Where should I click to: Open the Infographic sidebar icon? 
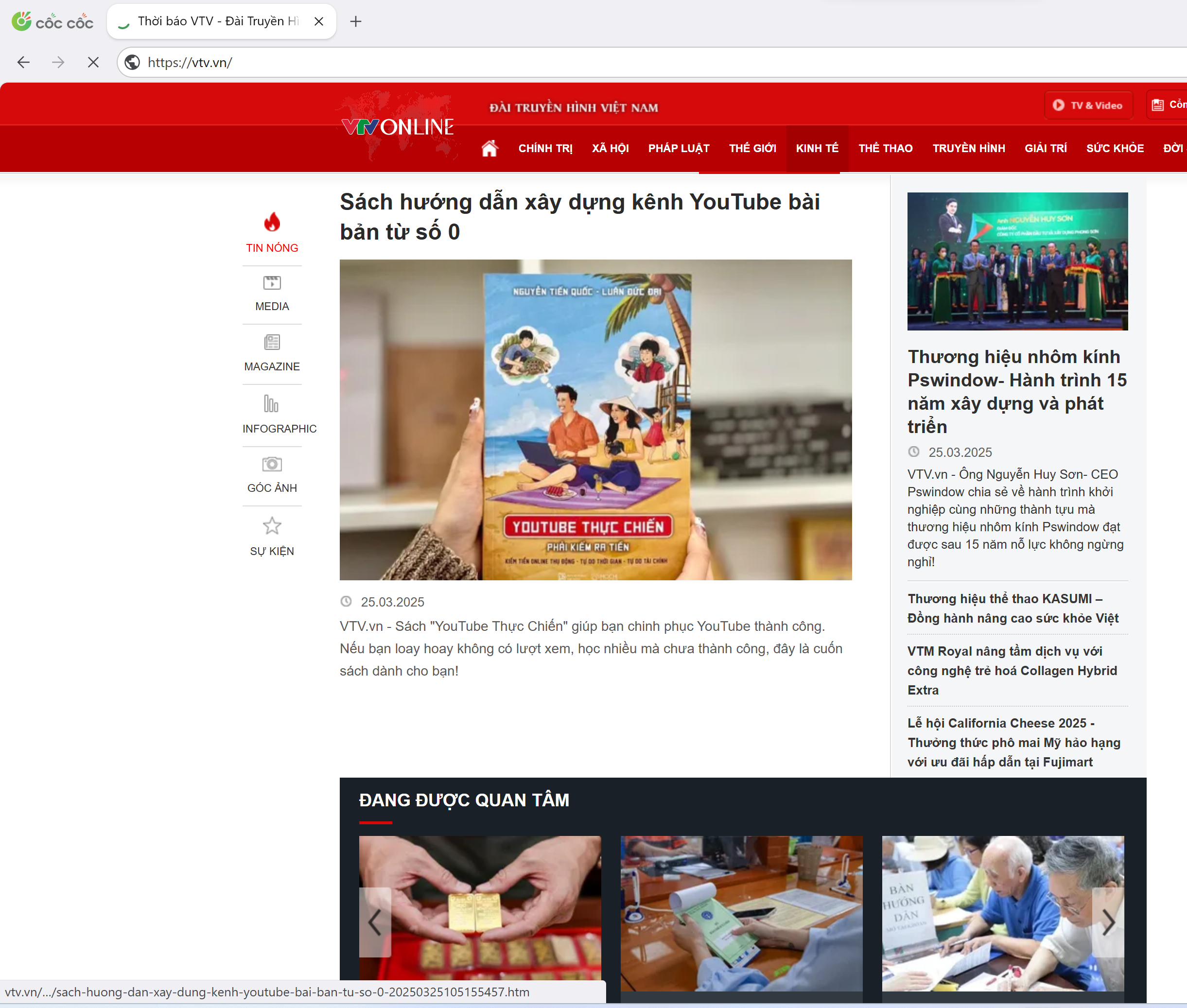click(271, 404)
